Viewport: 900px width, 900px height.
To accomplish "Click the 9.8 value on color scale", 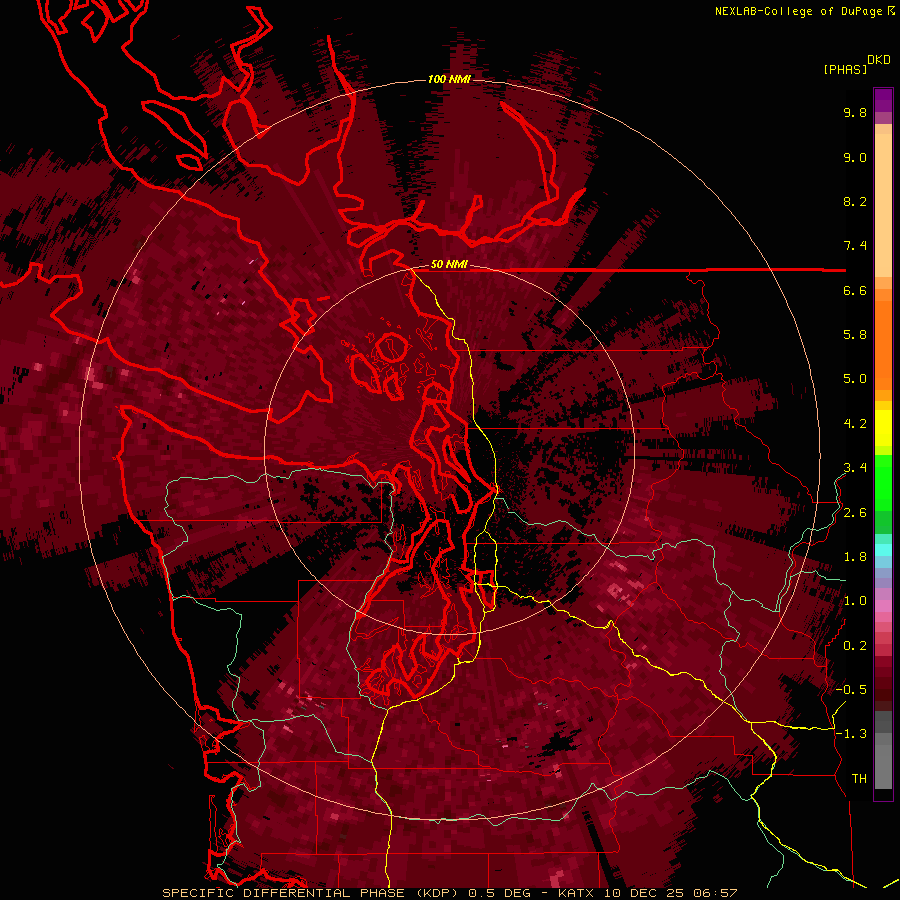I will click(x=855, y=112).
